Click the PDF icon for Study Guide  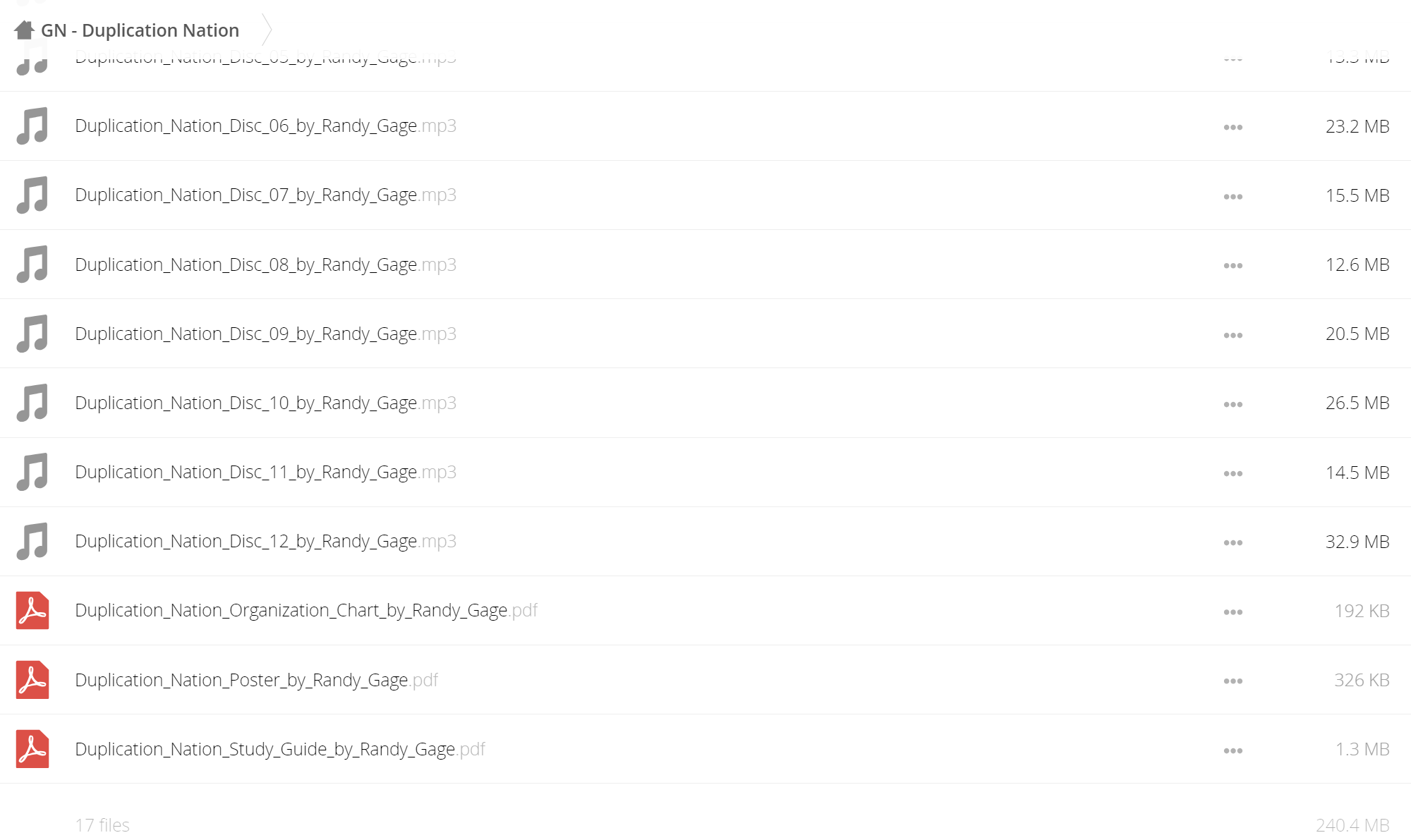pyautogui.click(x=32, y=748)
